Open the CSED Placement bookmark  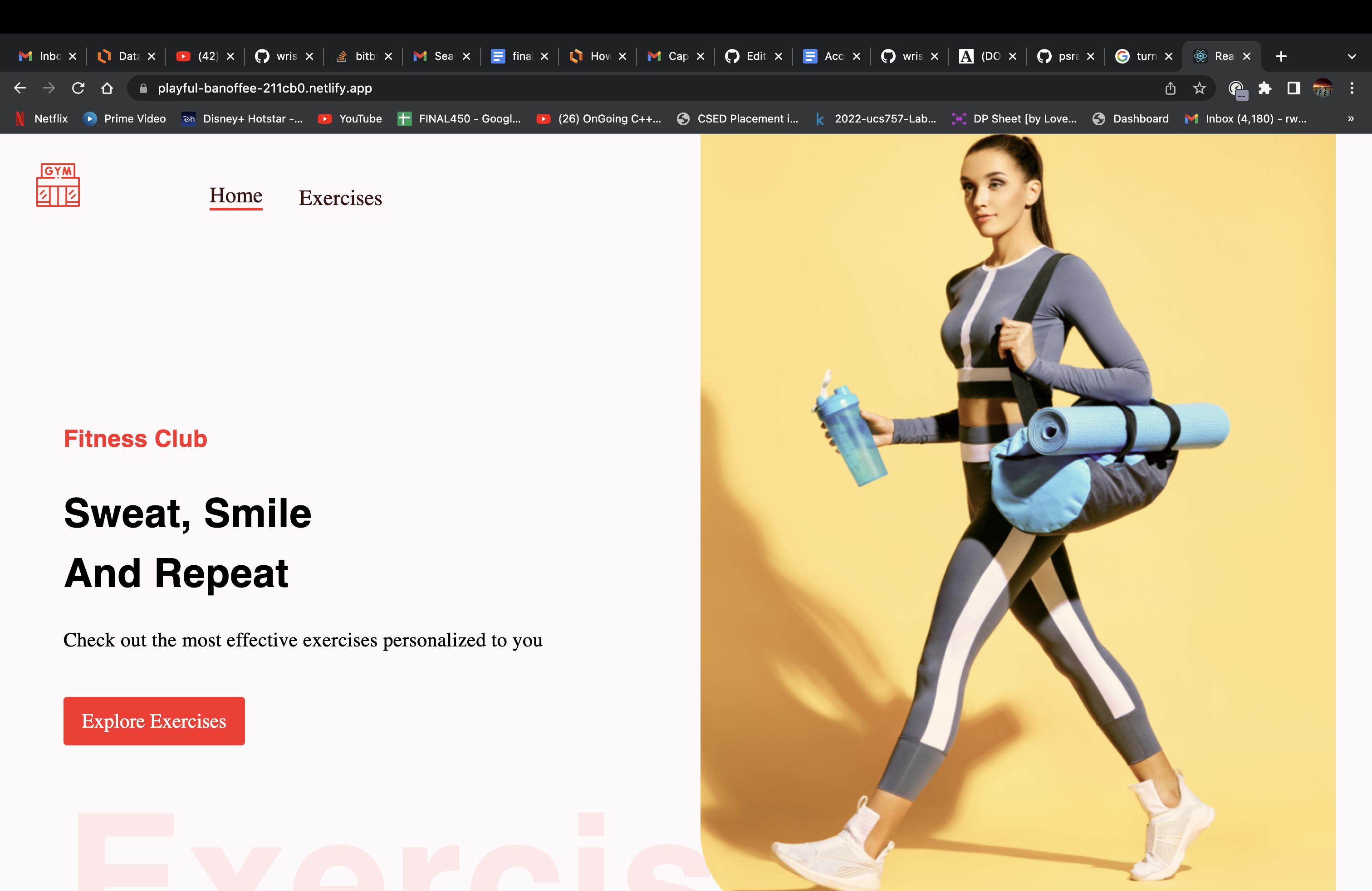click(x=738, y=119)
